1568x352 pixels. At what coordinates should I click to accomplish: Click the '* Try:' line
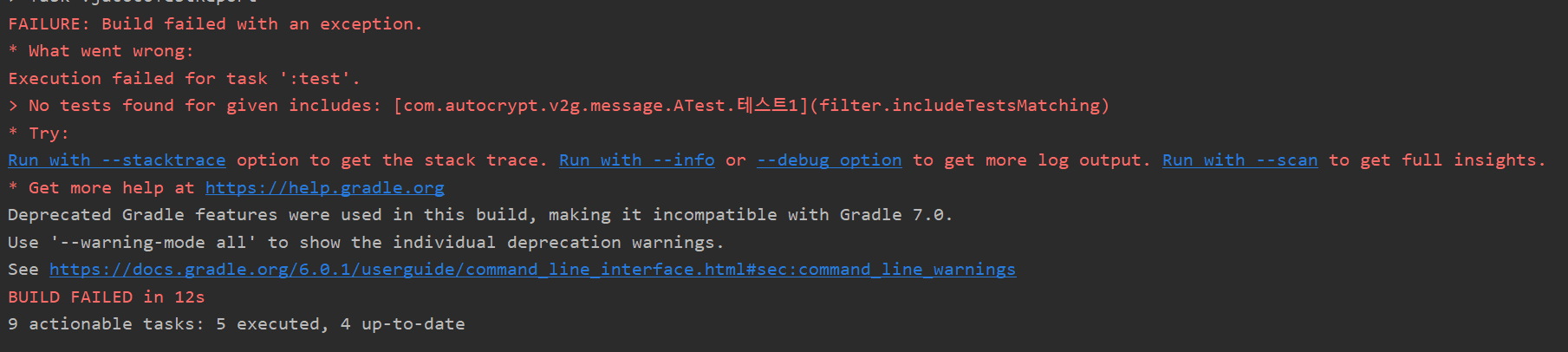(x=39, y=134)
